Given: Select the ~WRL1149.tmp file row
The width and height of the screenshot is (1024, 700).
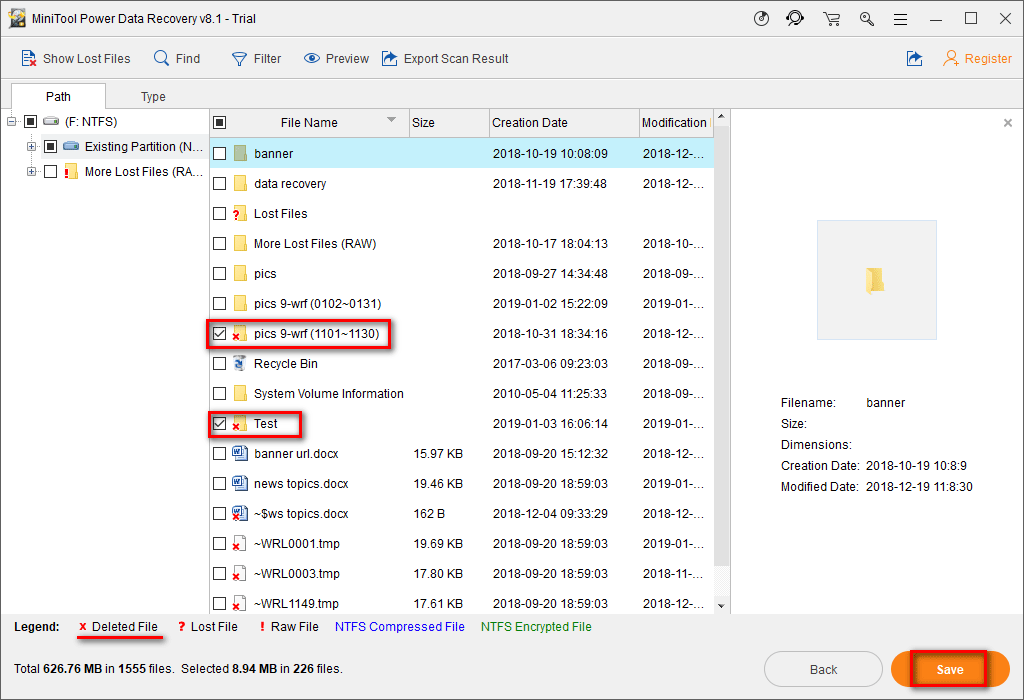Looking at the screenshot, I should [462, 603].
